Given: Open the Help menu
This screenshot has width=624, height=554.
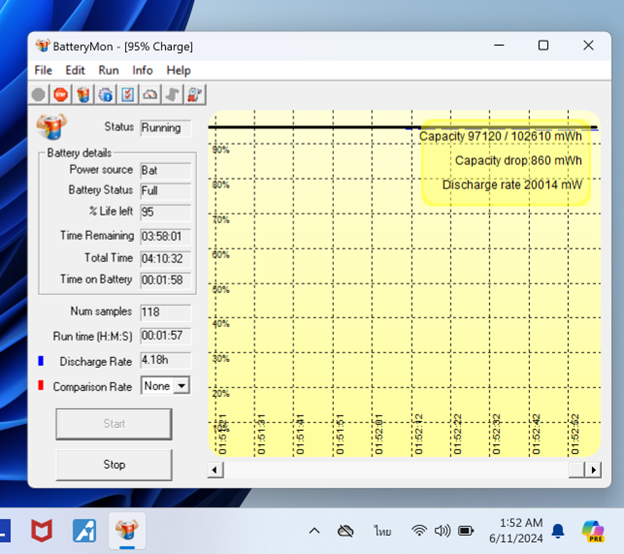Looking at the screenshot, I should [178, 70].
